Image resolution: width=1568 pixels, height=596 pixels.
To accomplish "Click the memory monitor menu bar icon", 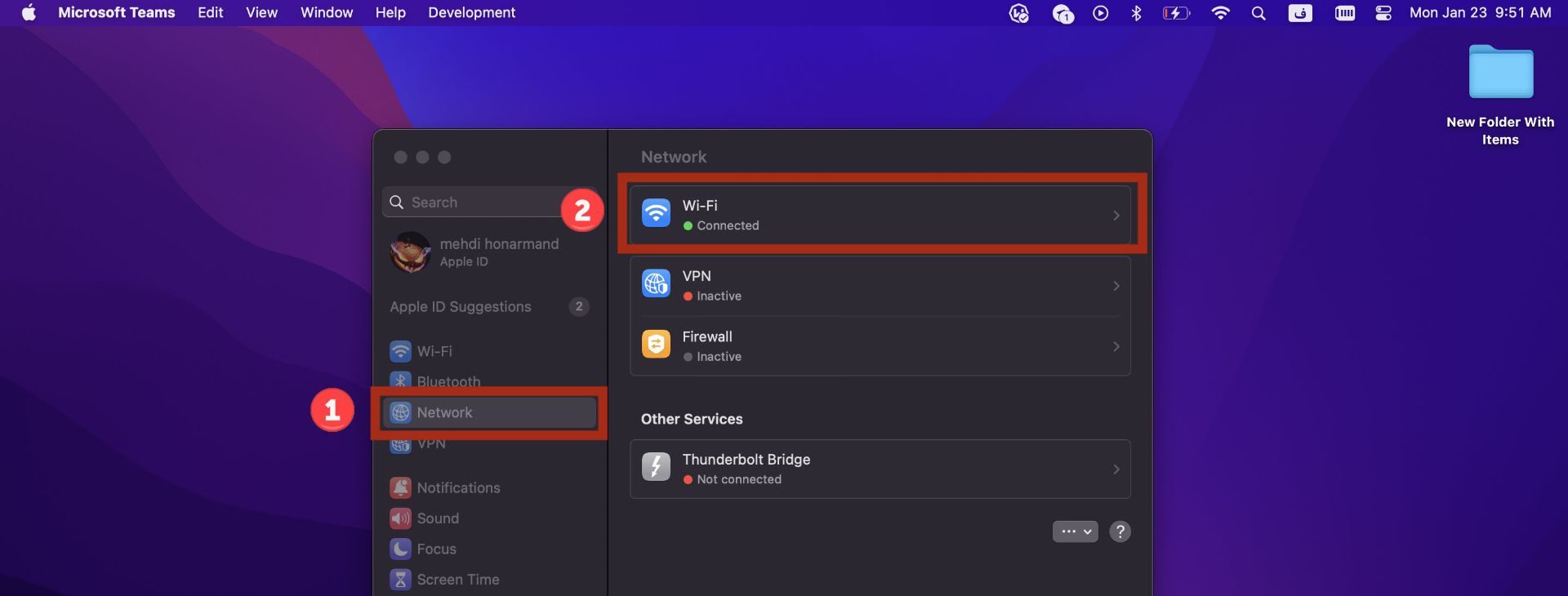I will click(1344, 13).
